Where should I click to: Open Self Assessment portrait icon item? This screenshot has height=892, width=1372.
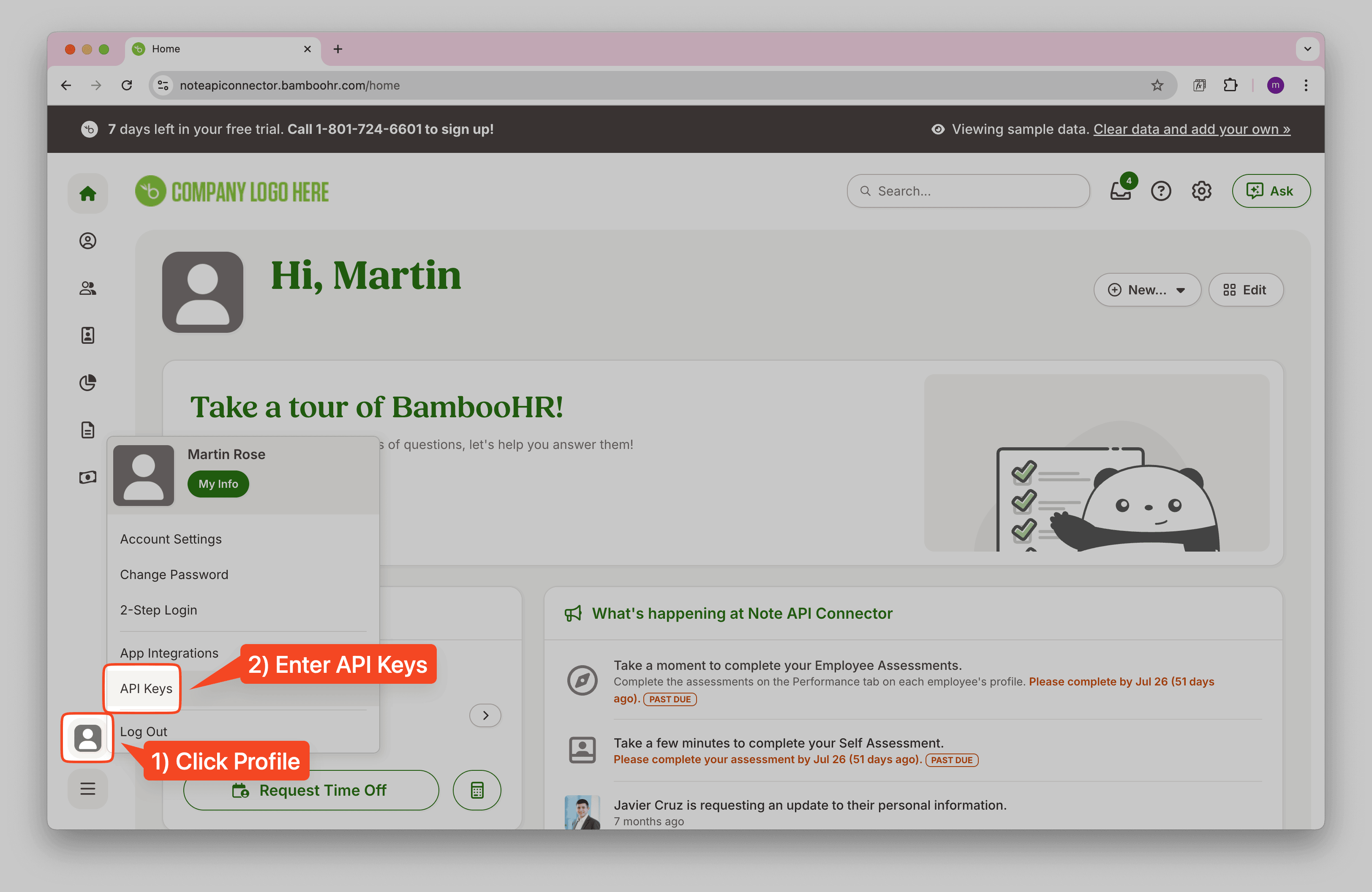582,750
